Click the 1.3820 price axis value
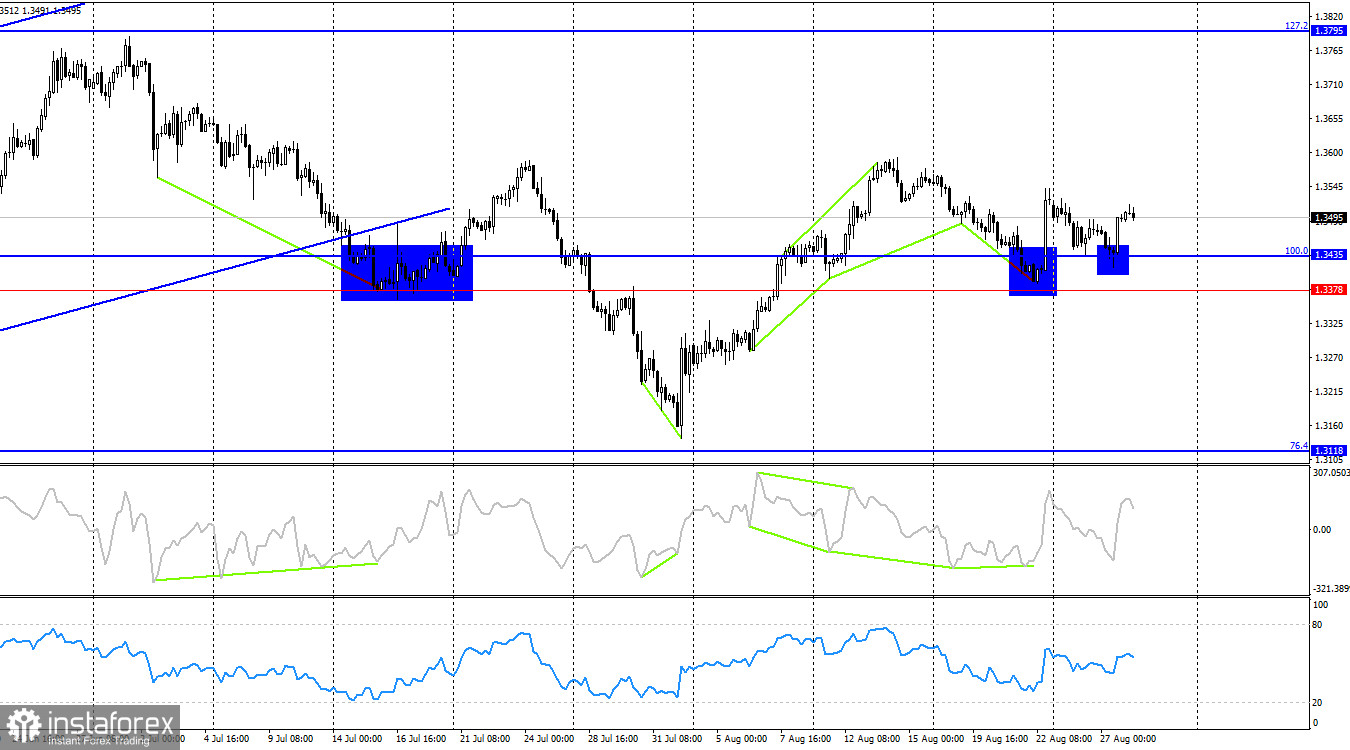The image size is (1350, 750). (x=1330, y=17)
